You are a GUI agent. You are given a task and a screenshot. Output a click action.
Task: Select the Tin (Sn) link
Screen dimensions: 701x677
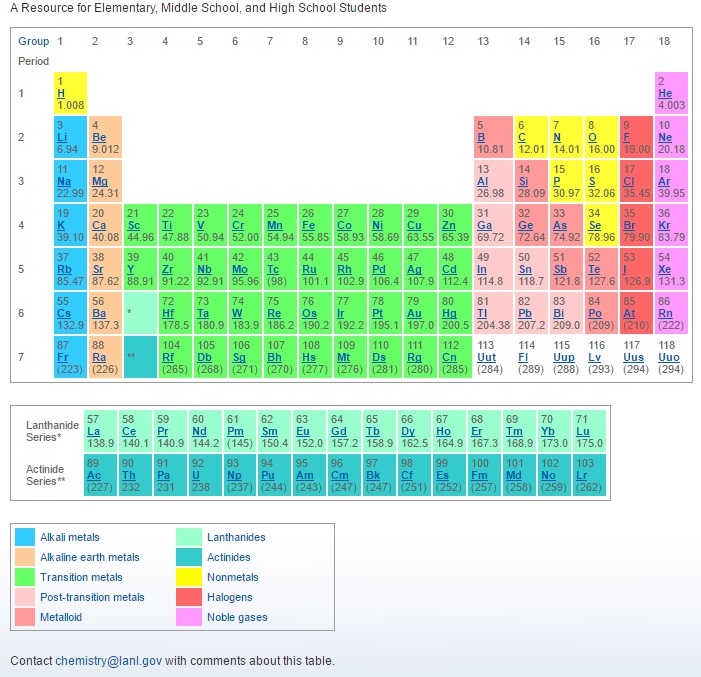(x=525, y=269)
